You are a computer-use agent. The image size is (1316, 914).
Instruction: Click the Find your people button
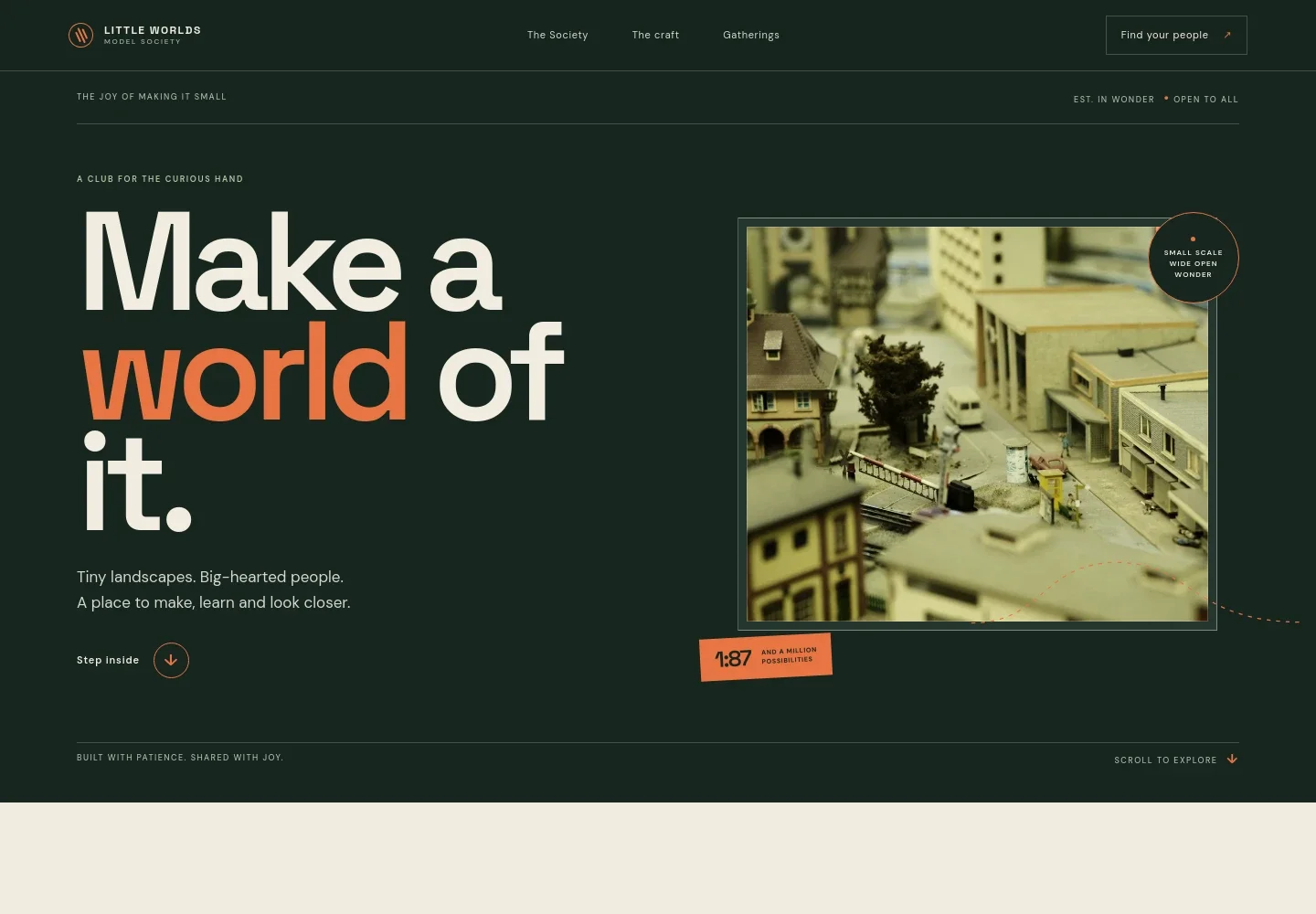coord(1176,35)
